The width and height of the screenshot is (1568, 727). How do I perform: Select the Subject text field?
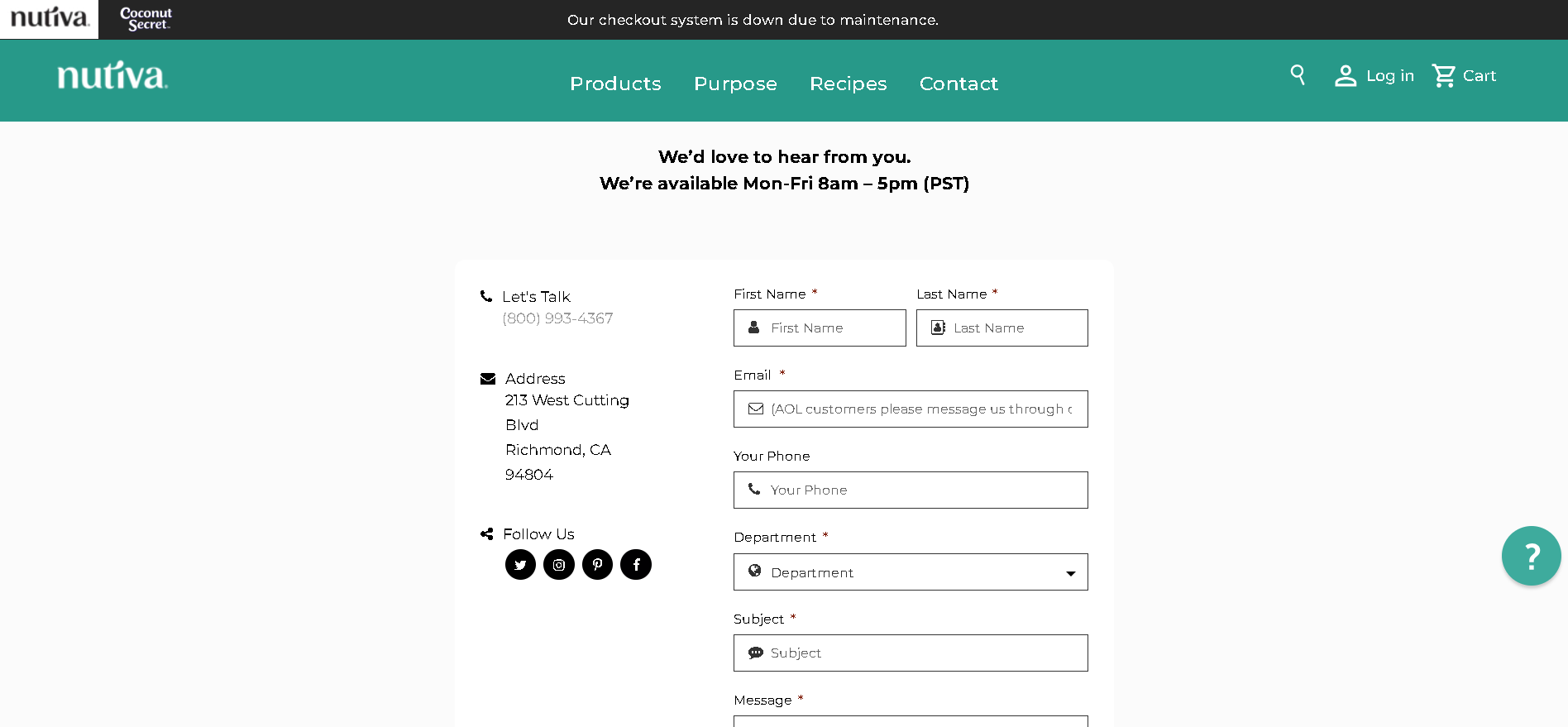point(911,653)
